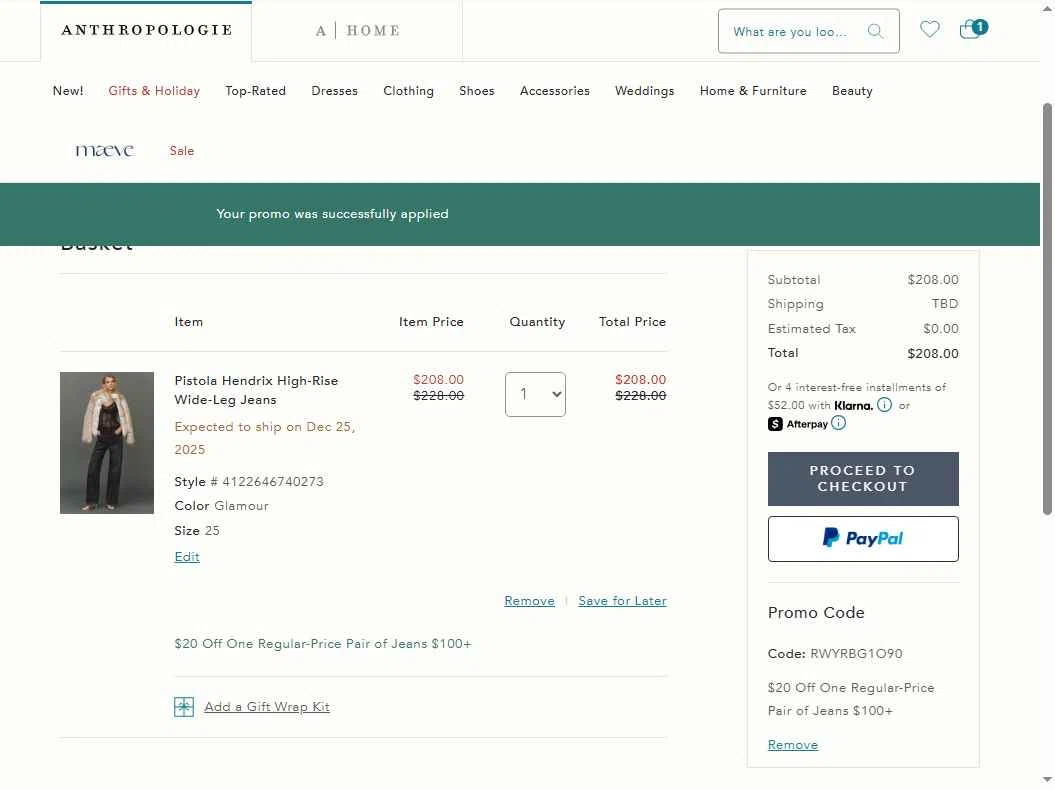Screen dimensions: 1055x789
Task: Click the Style # 4122646740273 text
Action: [249, 482]
